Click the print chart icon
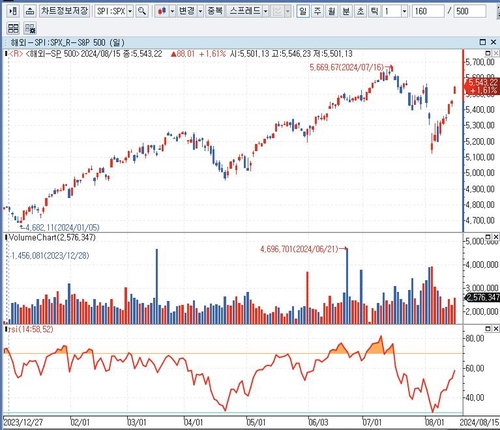This screenshot has width=500, height=430. pos(30,11)
